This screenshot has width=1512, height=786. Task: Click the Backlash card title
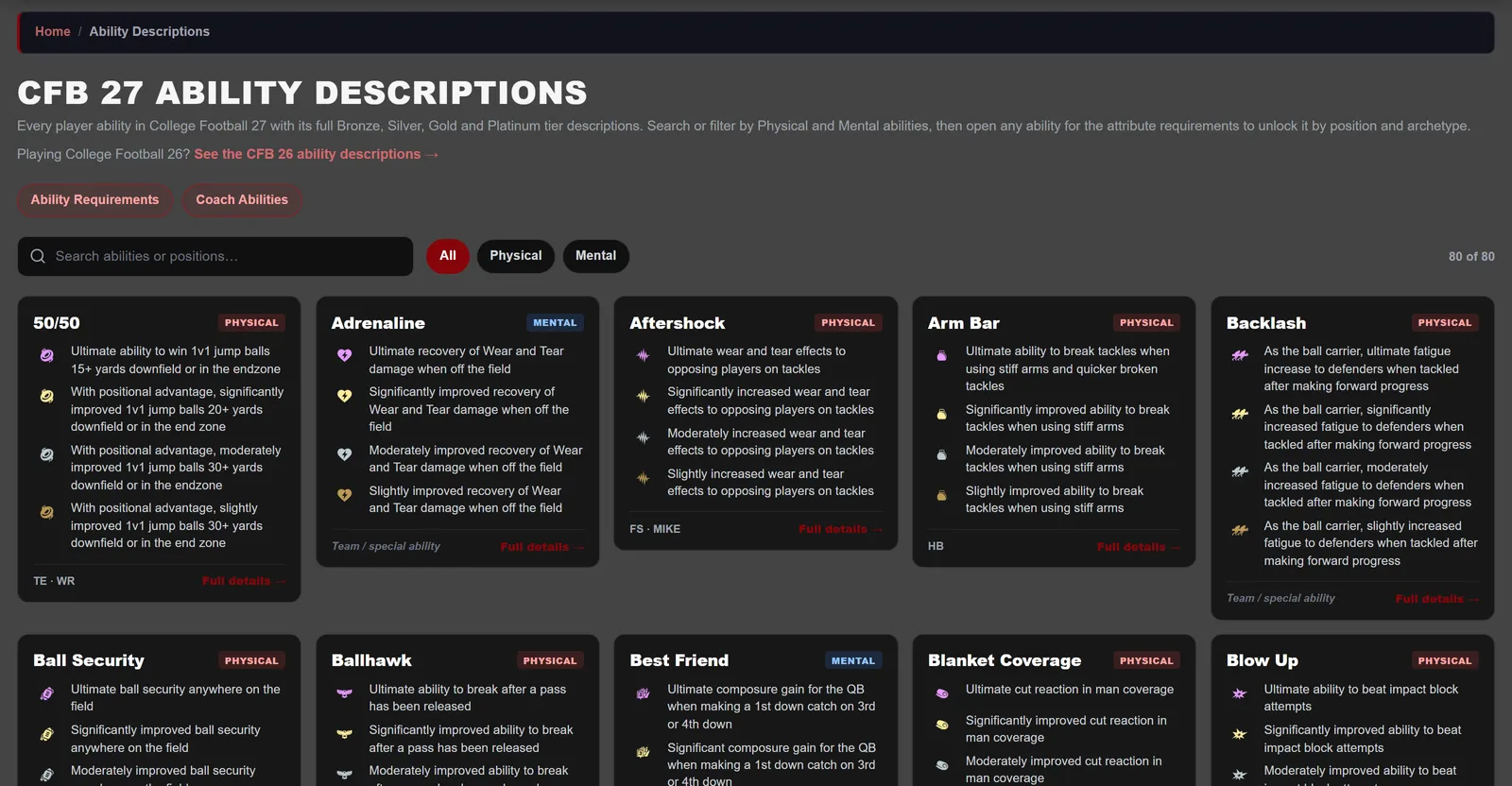click(1266, 323)
